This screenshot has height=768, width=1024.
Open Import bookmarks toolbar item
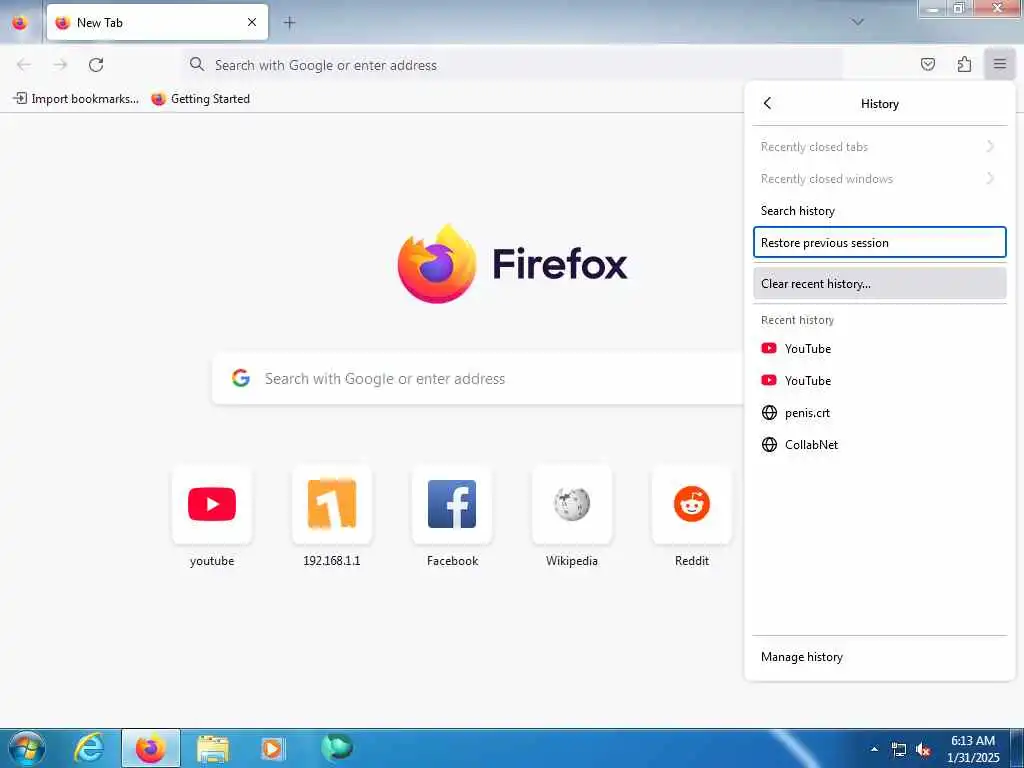[x=76, y=99]
